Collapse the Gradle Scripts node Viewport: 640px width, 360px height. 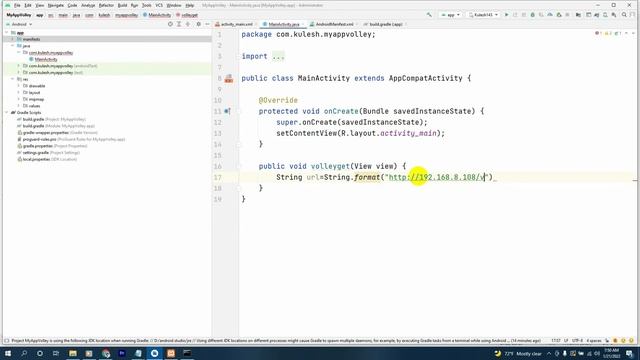point(7,112)
